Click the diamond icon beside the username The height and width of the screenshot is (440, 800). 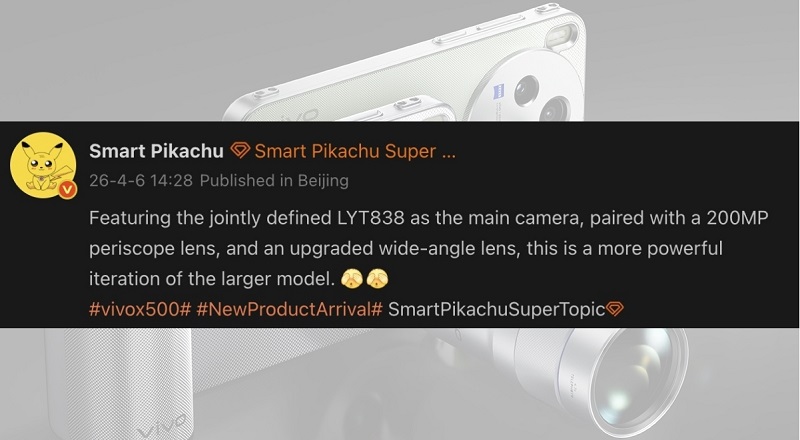[x=240, y=151]
